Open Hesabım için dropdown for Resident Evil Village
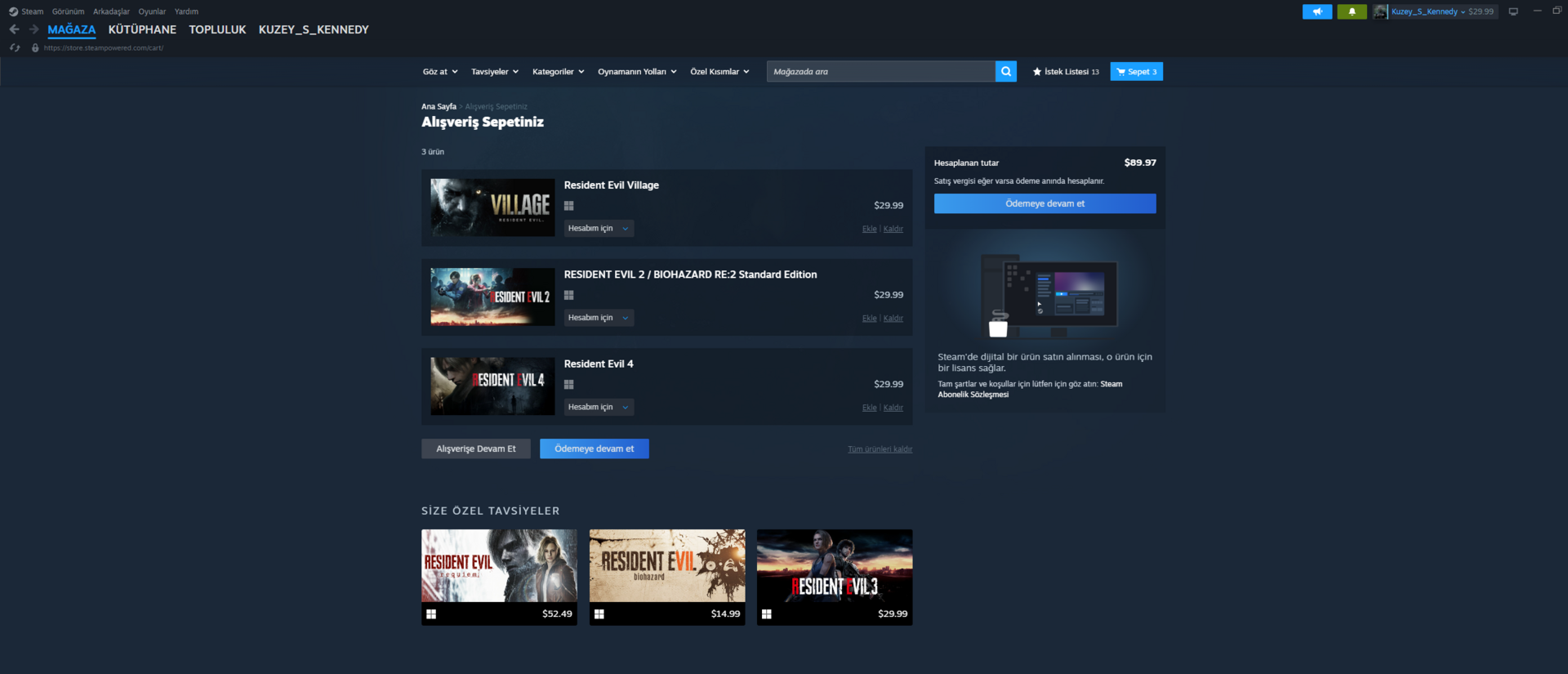 [599, 229]
